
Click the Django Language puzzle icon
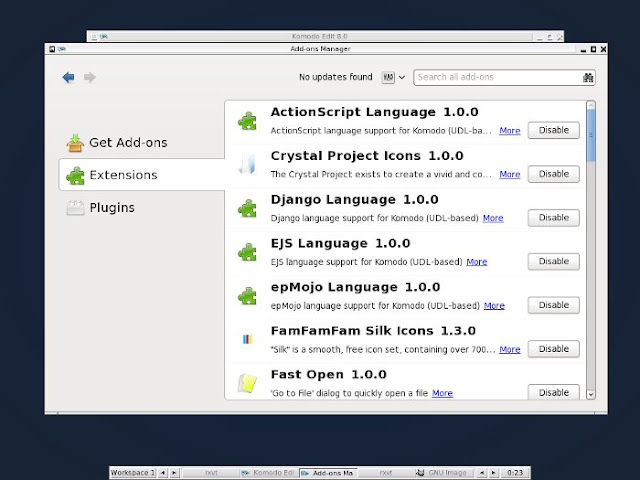click(x=247, y=209)
